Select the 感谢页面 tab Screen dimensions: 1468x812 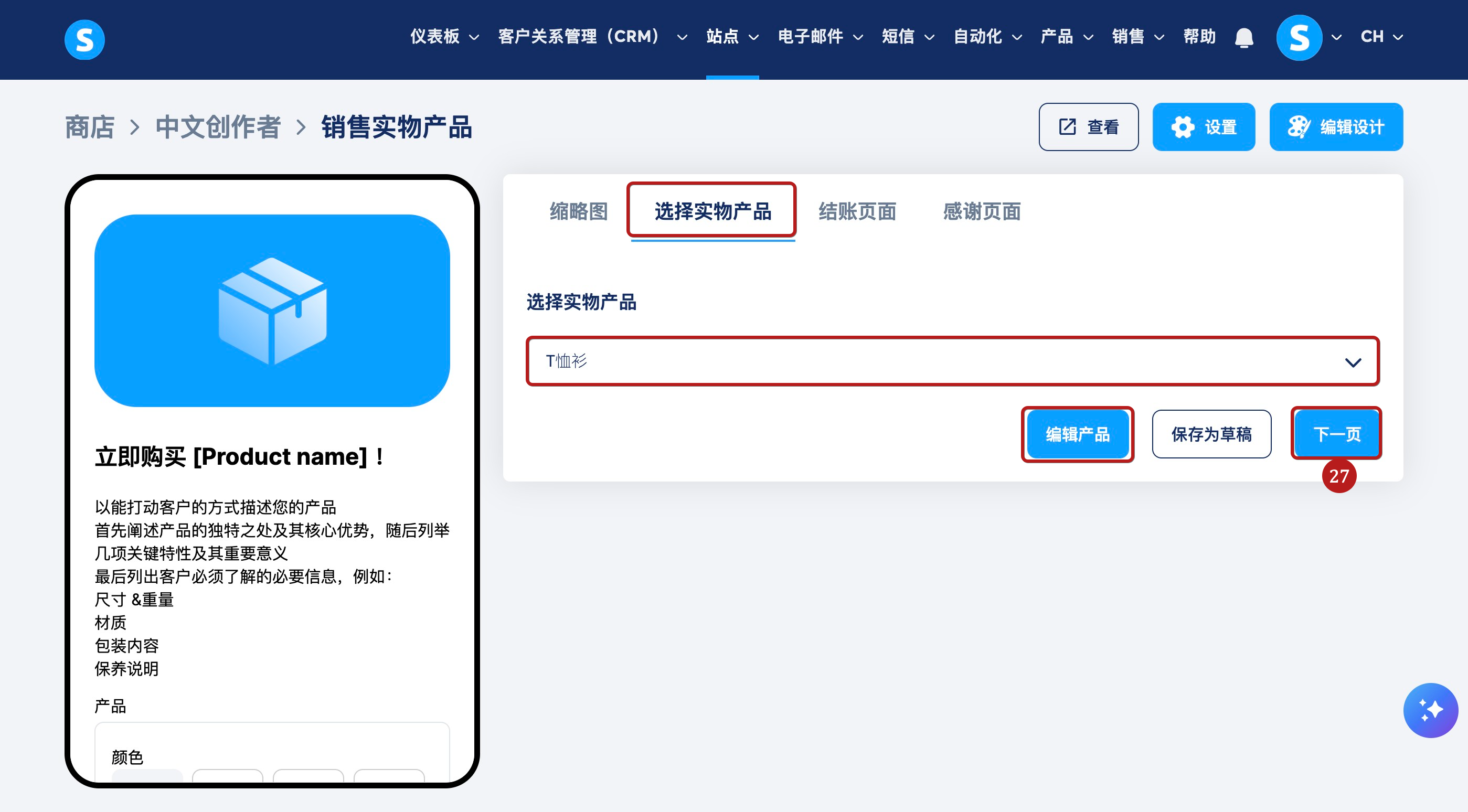click(981, 211)
